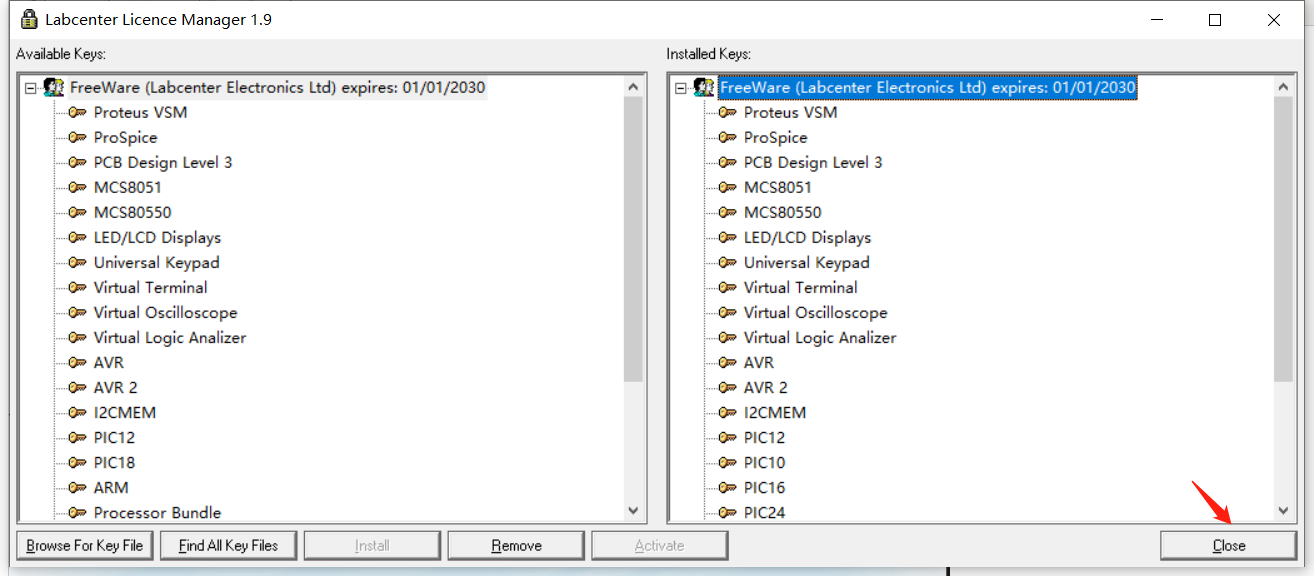Select PCB Design Level 3 text in Available Keys
The image size is (1314, 576).
(163, 162)
